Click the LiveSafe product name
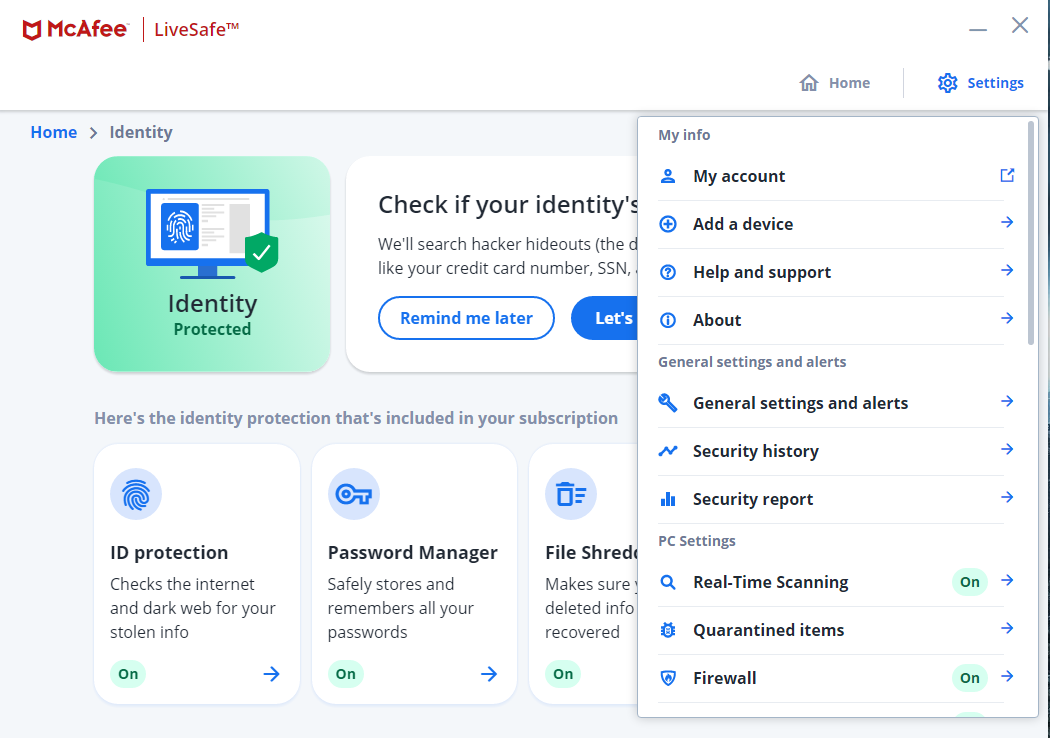The height and width of the screenshot is (738, 1050). click(x=196, y=29)
